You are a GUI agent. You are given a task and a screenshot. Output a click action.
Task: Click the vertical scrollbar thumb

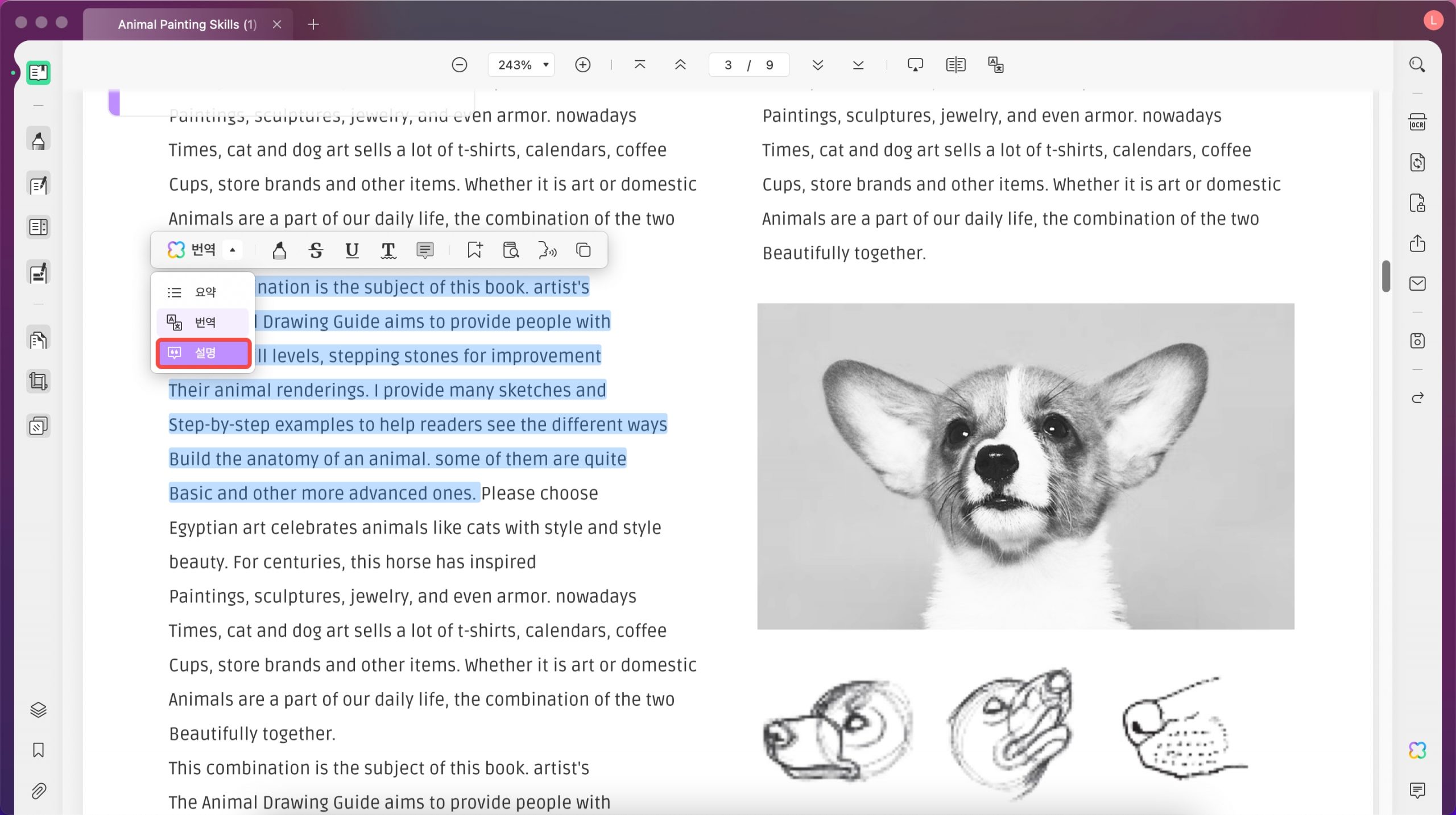coord(1386,276)
